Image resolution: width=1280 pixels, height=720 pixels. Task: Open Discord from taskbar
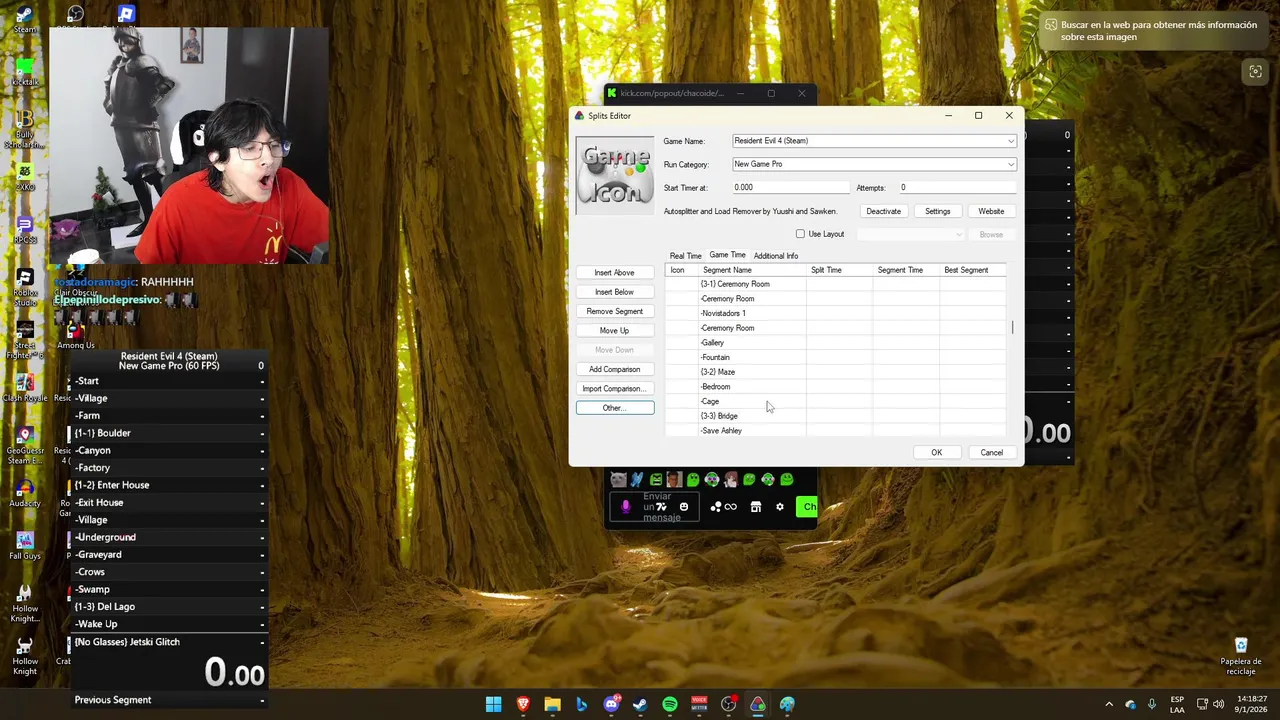pyautogui.click(x=611, y=705)
